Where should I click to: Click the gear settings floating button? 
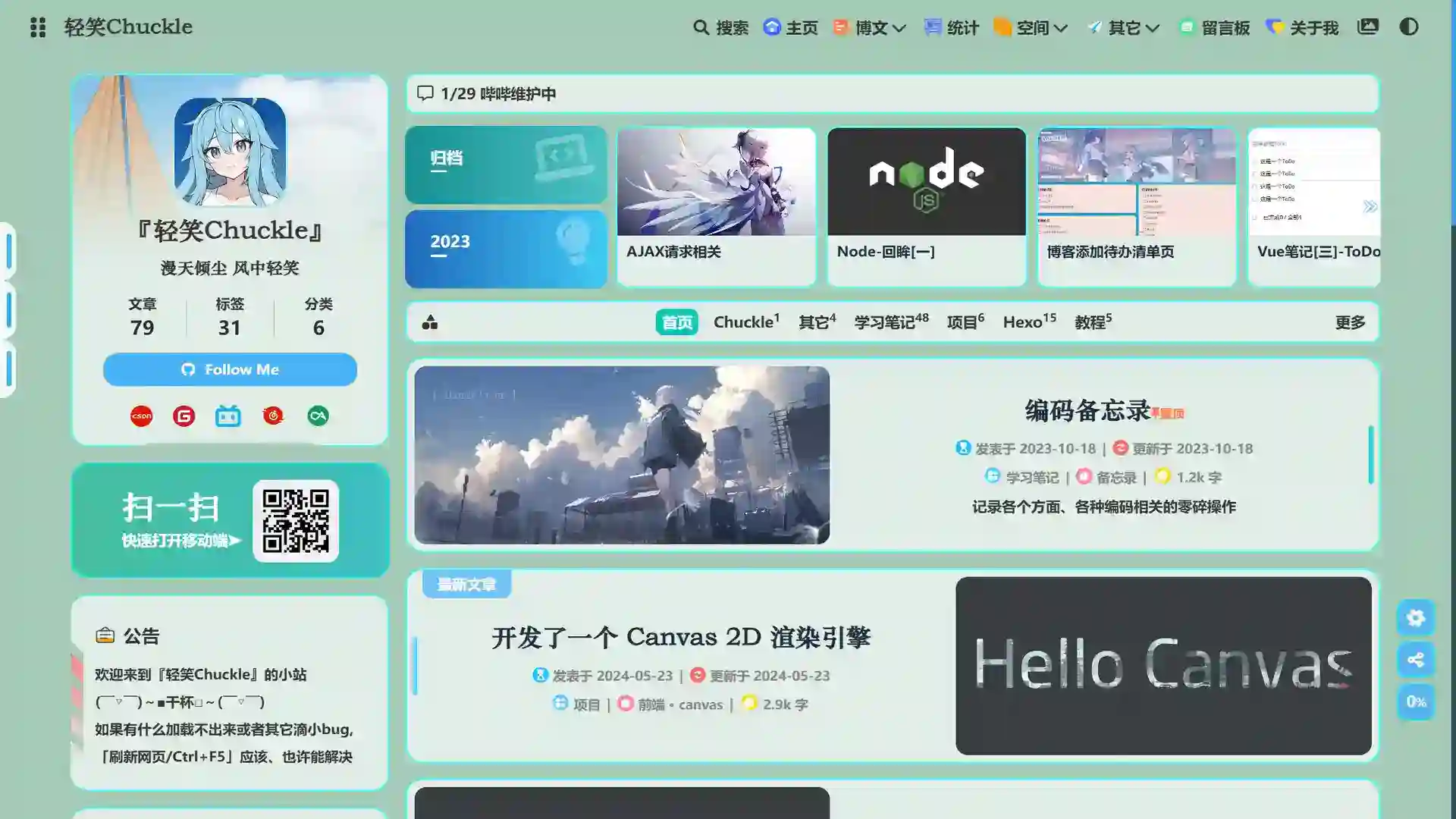1415,618
